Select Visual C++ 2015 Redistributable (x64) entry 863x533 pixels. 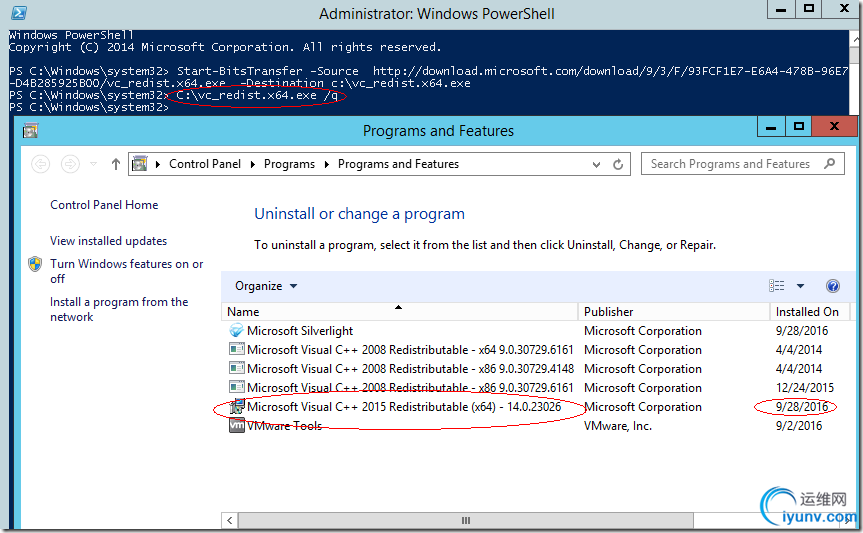(x=404, y=407)
